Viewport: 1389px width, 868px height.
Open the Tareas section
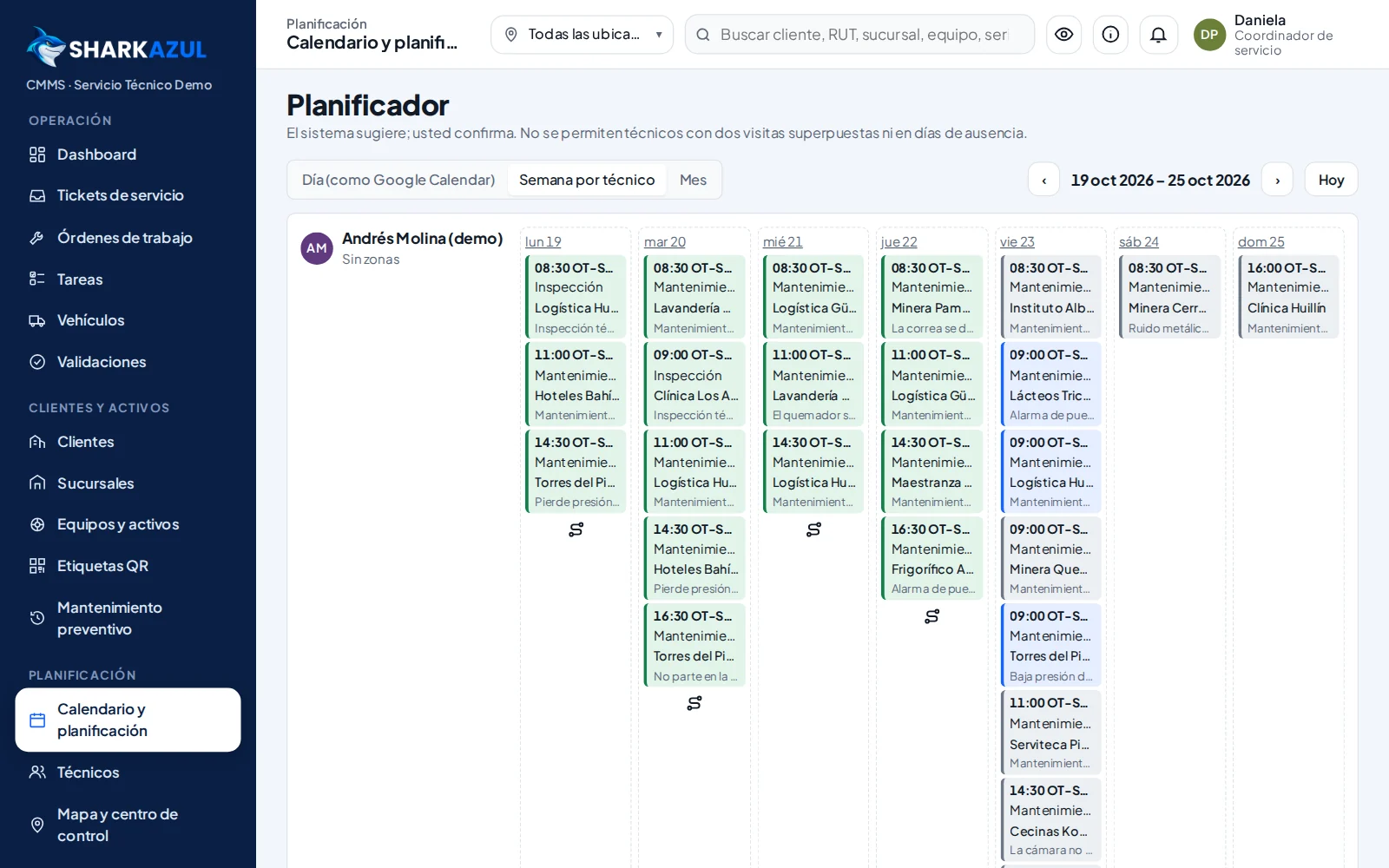(x=128, y=279)
